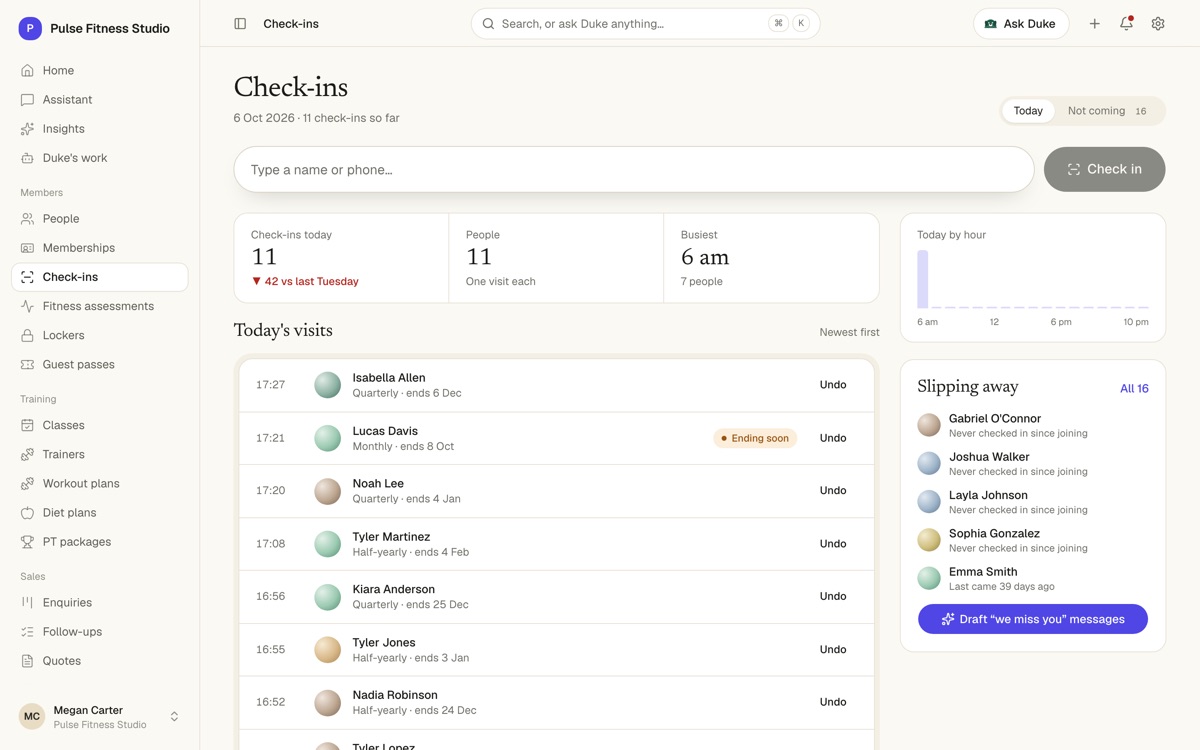Open settings gear icon
The height and width of the screenshot is (750, 1200).
tap(1158, 24)
